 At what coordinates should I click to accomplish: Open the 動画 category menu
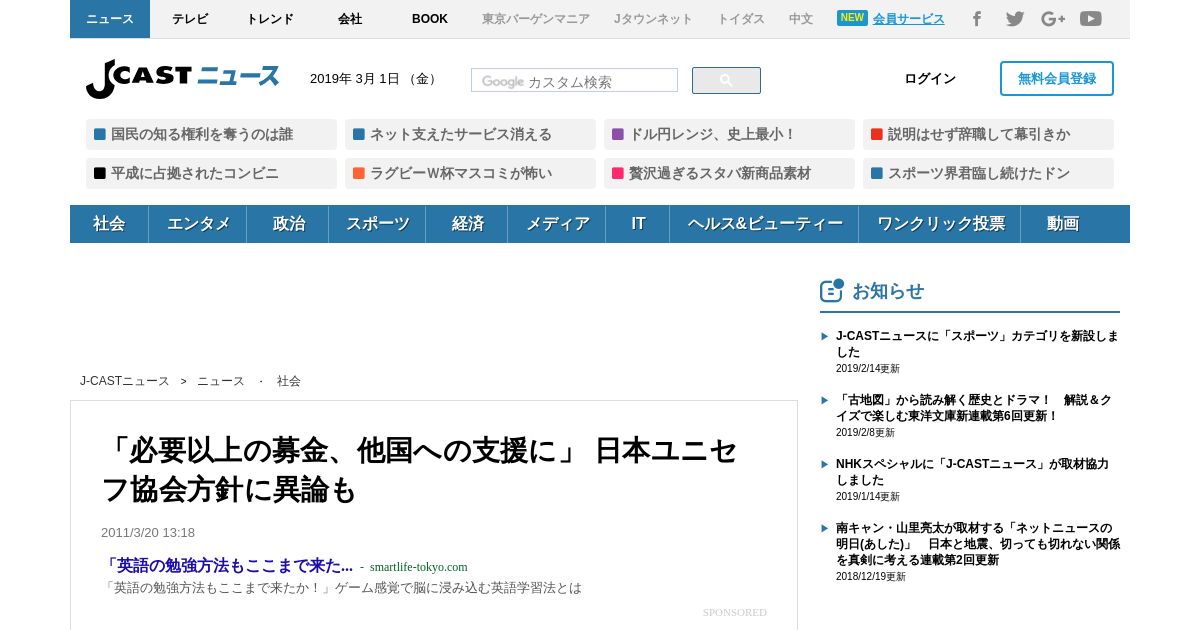1062,224
